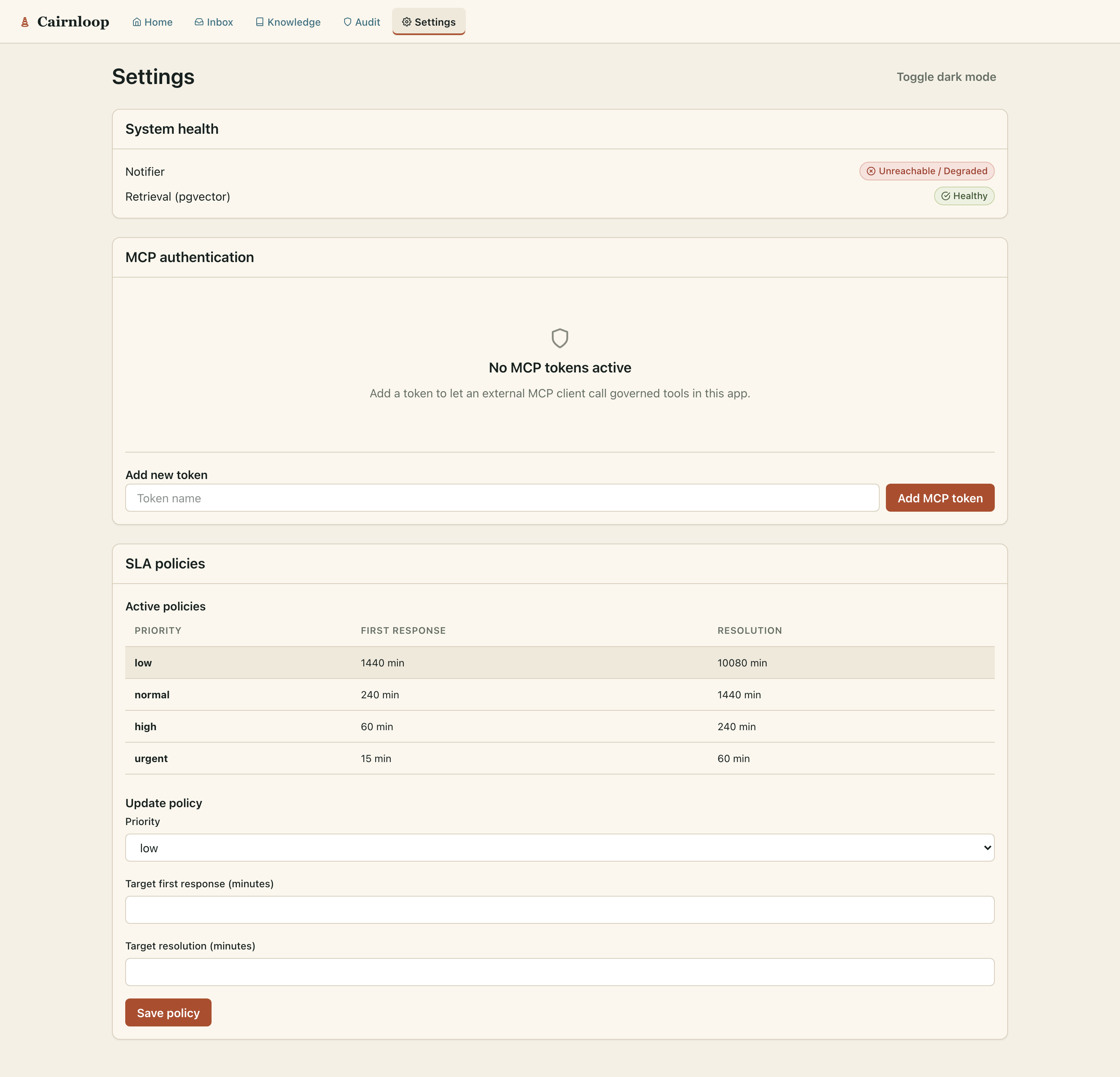Image resolution: width=1120 pixels, height=1077 pixels.
Task: Click the Unreachable / Degraded status badge
Action: (927, 171)
